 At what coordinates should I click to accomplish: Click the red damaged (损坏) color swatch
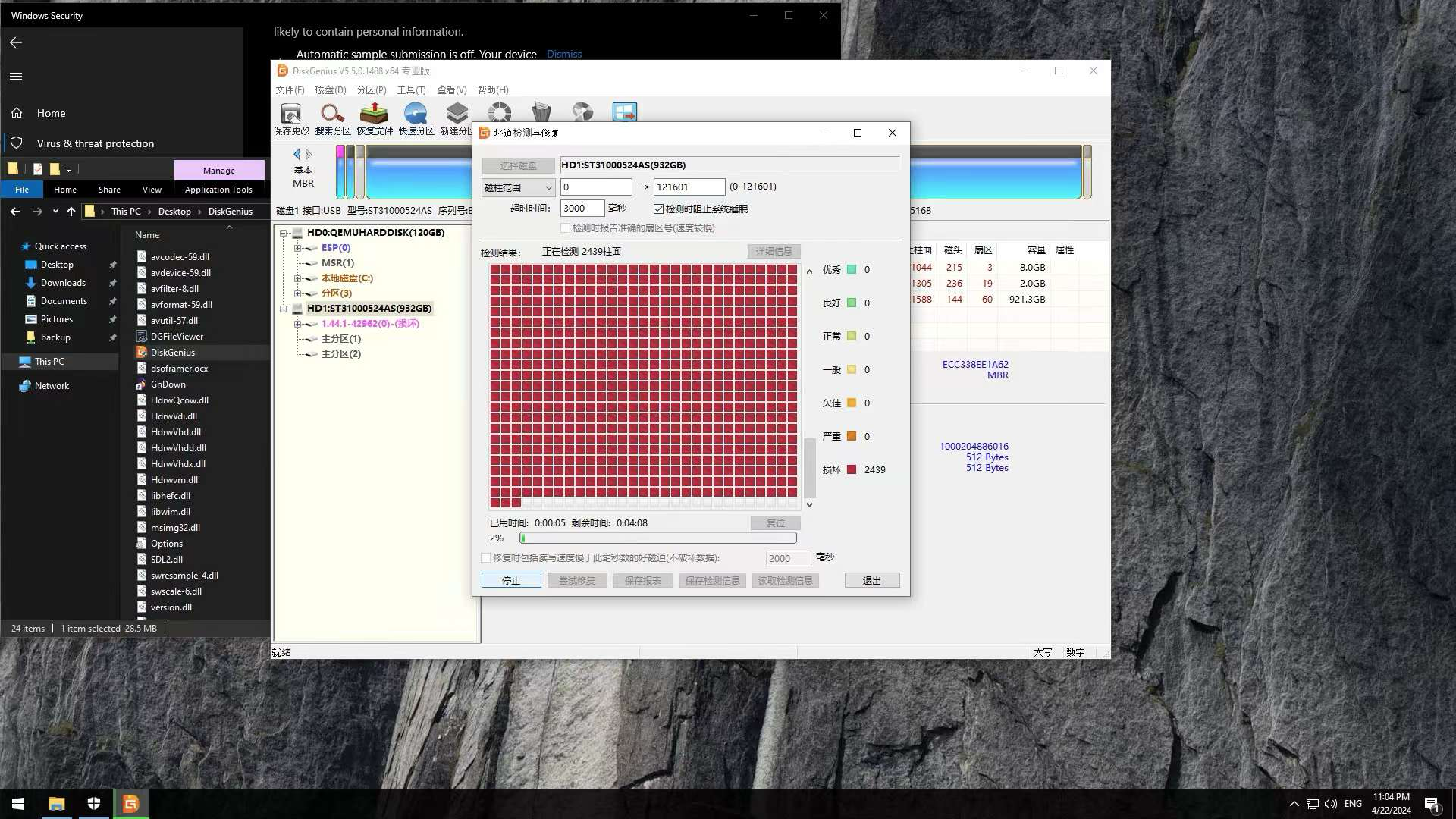(852, 470)
